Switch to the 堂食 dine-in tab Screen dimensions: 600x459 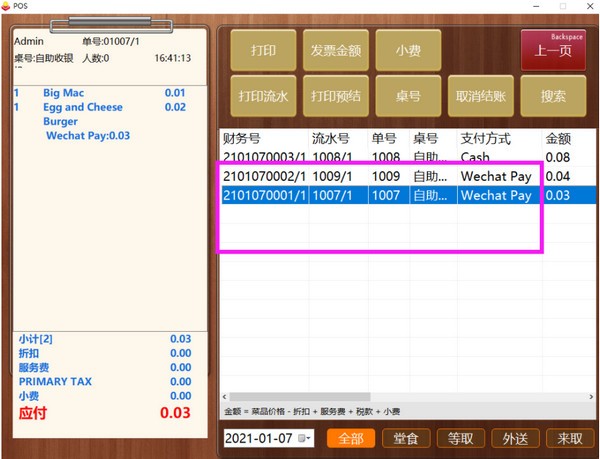[x=406, y=438]
